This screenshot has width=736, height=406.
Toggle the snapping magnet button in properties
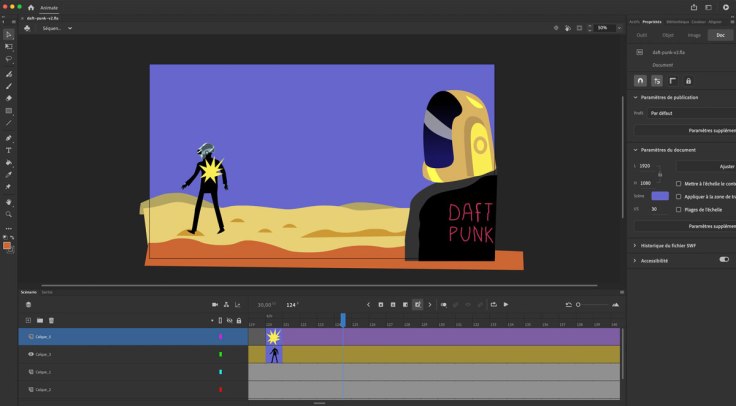[640, 81]
